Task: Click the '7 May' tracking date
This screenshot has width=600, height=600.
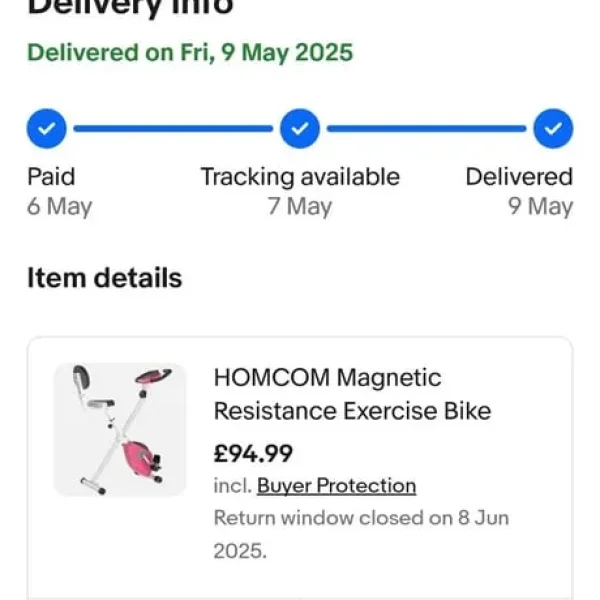Action: (x=299, y=207)
